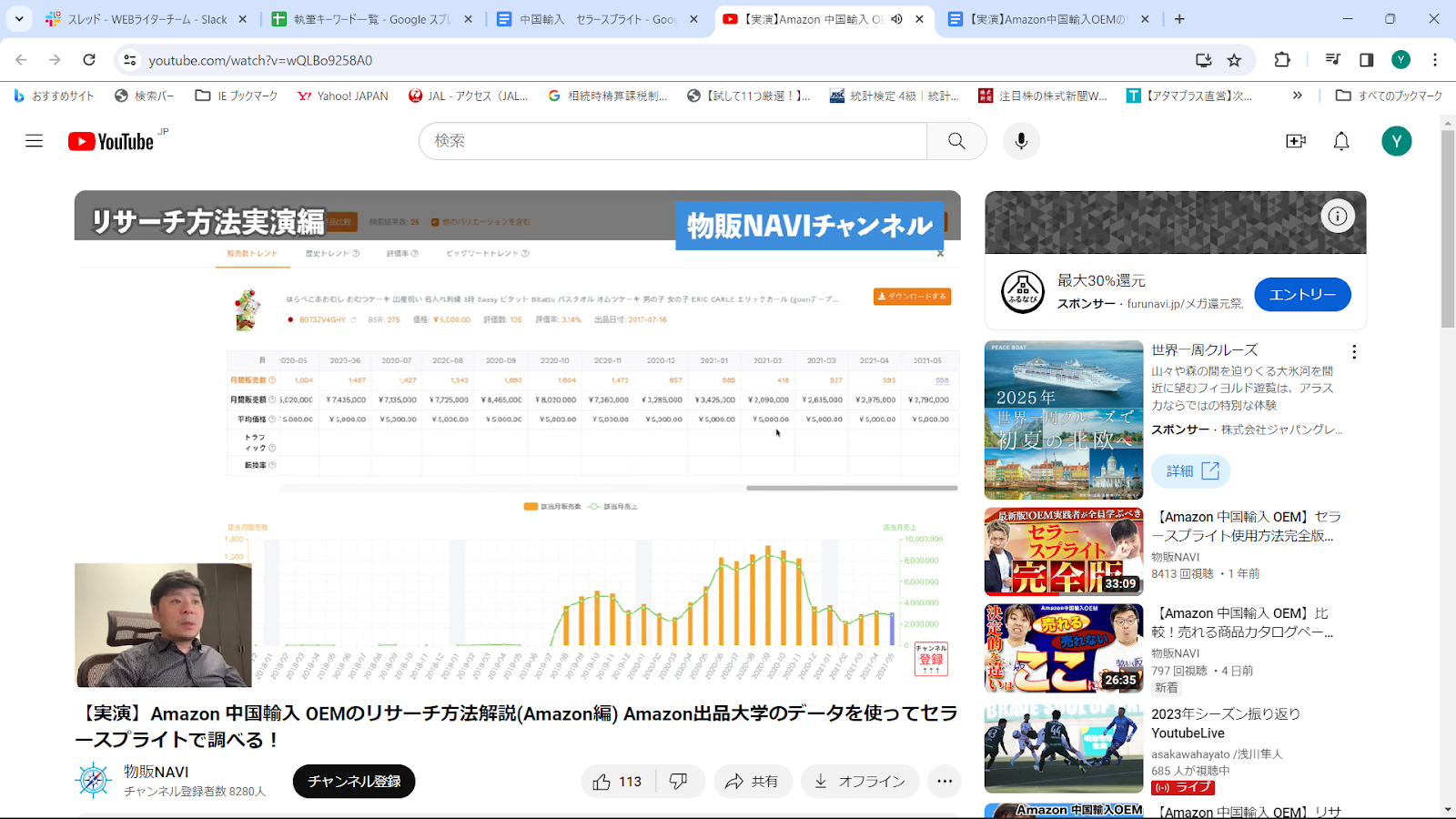The height and width of the screenshot is (819, 1456).
Task: Click the video player area
Action: 517,439
